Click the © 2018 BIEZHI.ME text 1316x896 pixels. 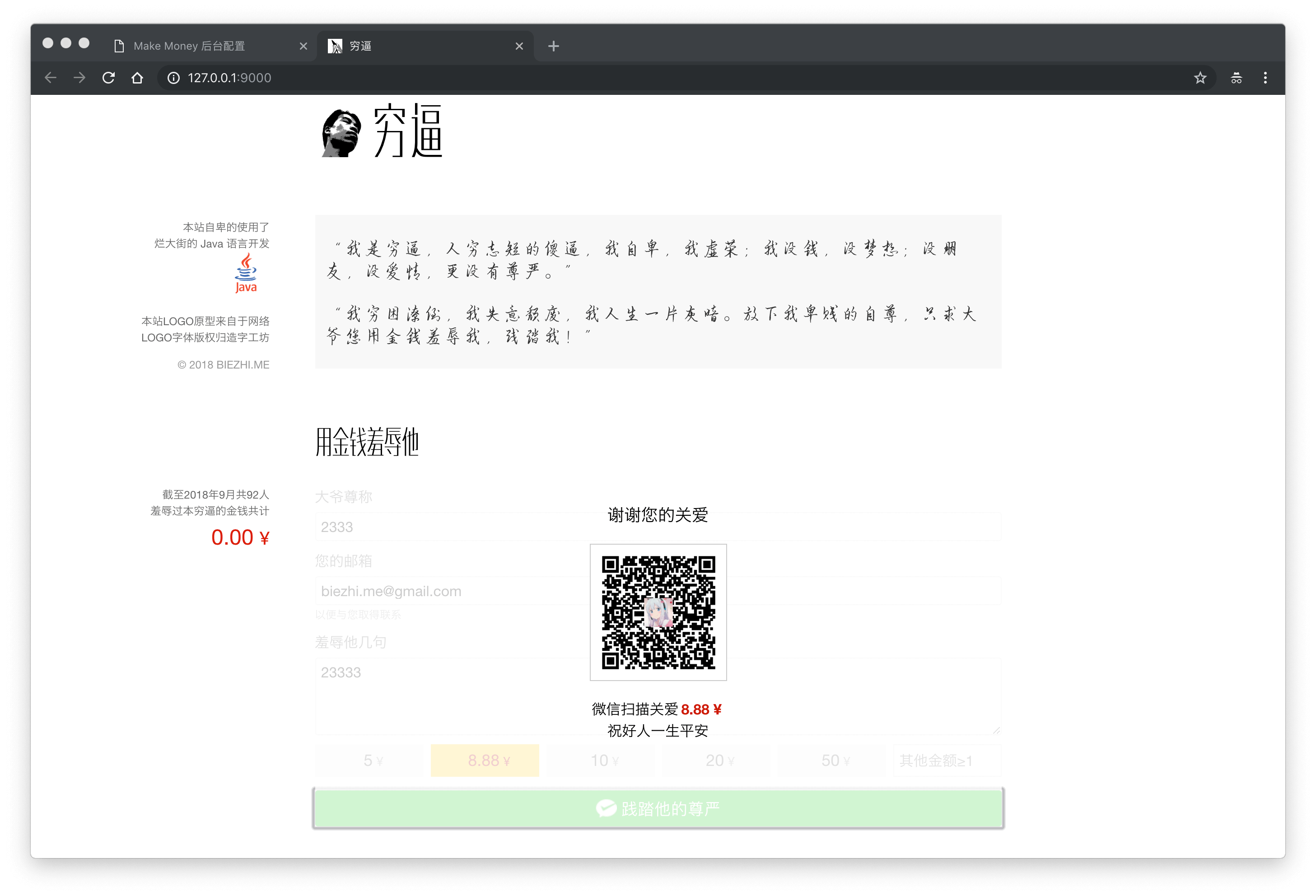[x=224, y=365]
